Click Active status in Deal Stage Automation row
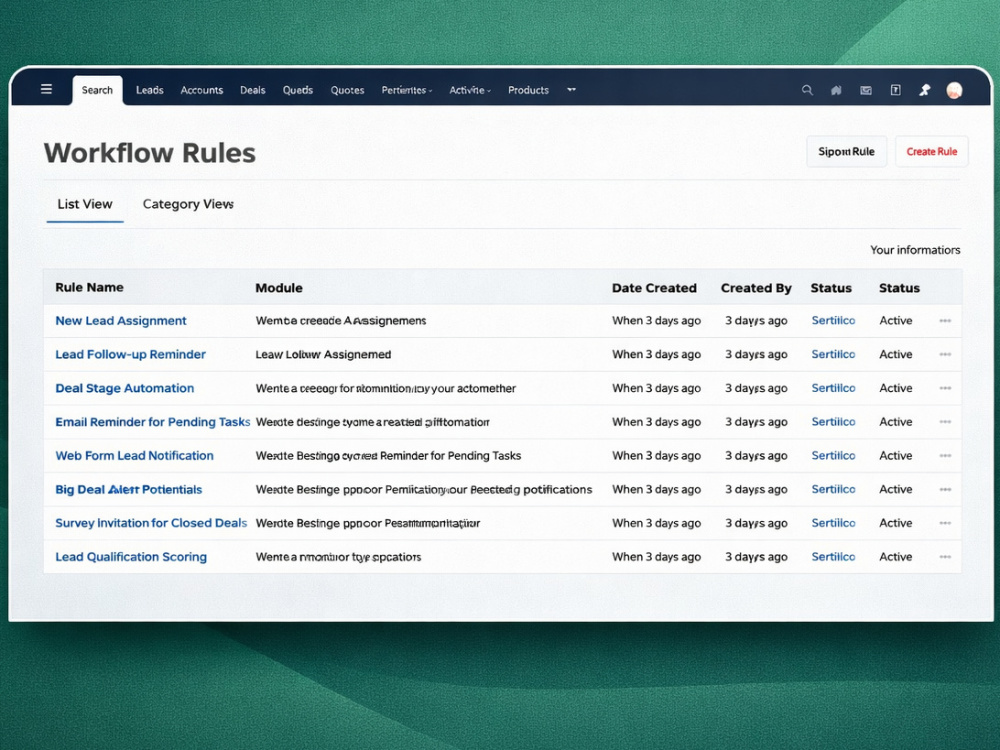The height and width of the screenshot is (750, 1000). pos(895,388)
